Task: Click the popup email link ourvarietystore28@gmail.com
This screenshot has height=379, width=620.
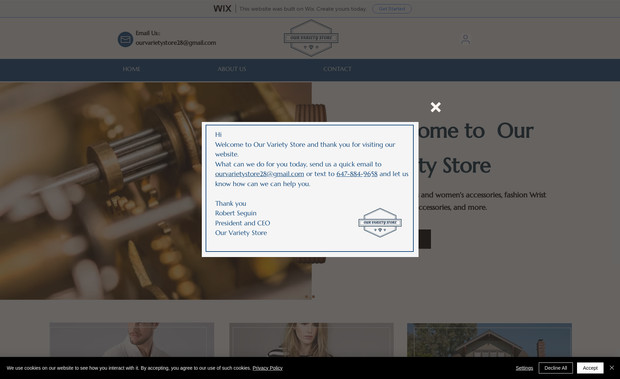Action: (x=259, y=174)
